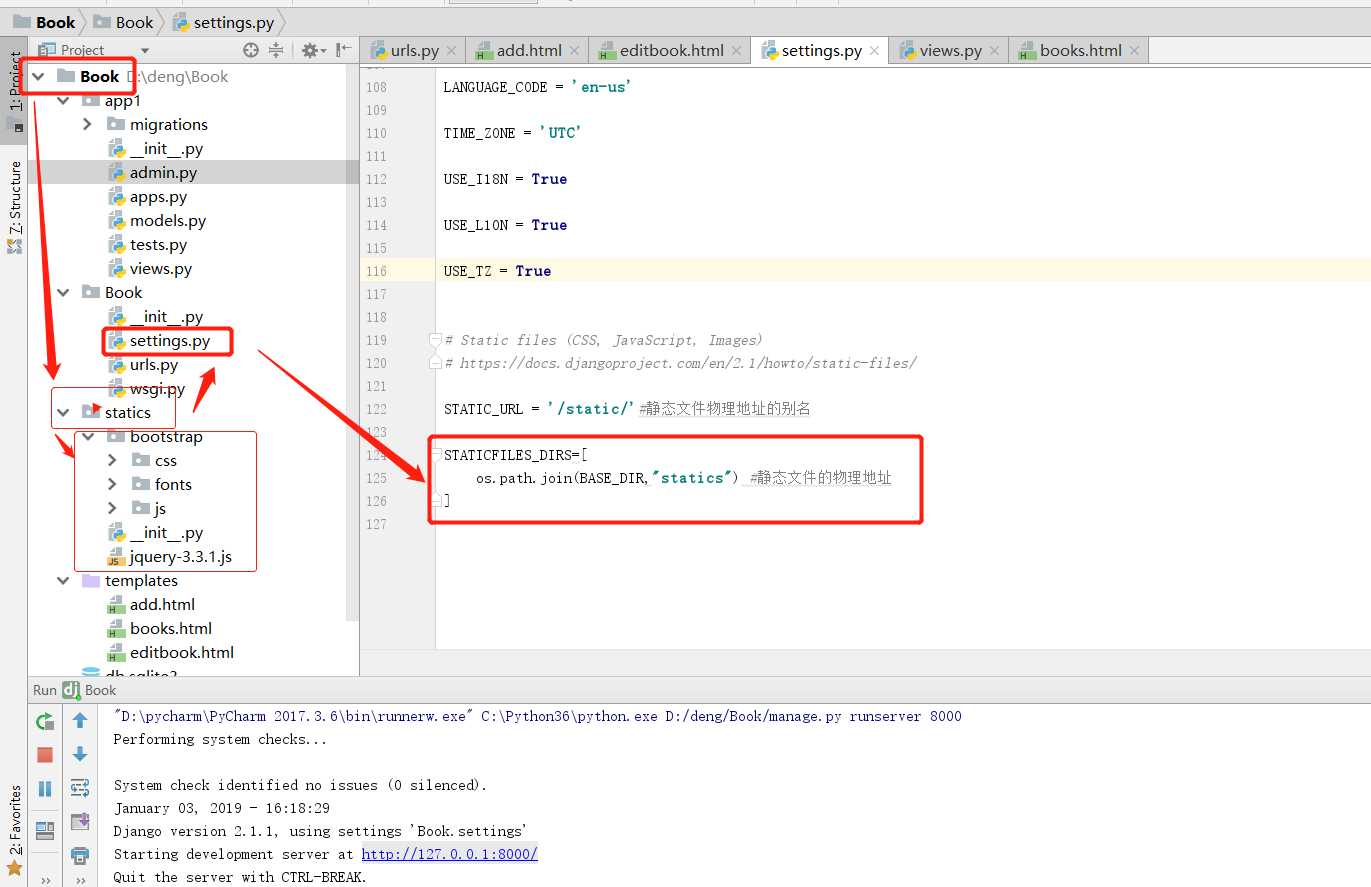1371x887 pixels.
Task: Expand the css folder
Action: point(112,460)
